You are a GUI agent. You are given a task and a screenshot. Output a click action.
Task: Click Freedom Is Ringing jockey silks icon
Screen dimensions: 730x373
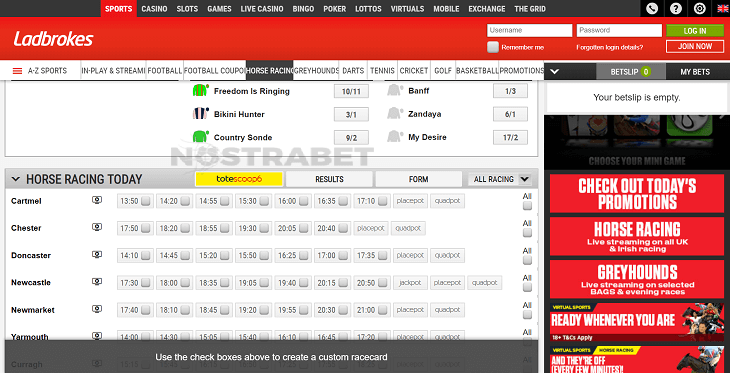pyautogui.click(x=200, y=90)
